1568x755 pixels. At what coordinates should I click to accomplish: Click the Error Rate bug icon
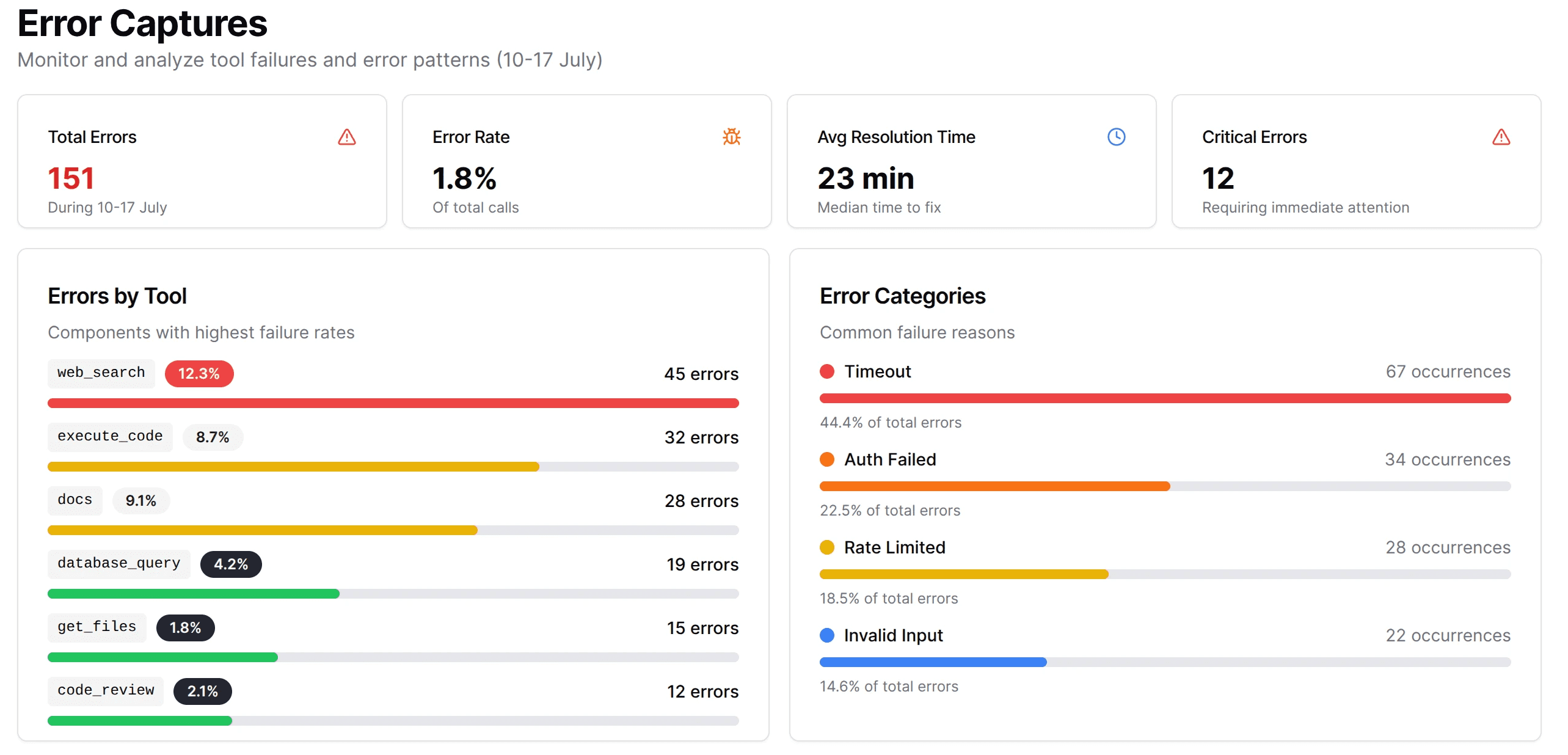[731, 137]
